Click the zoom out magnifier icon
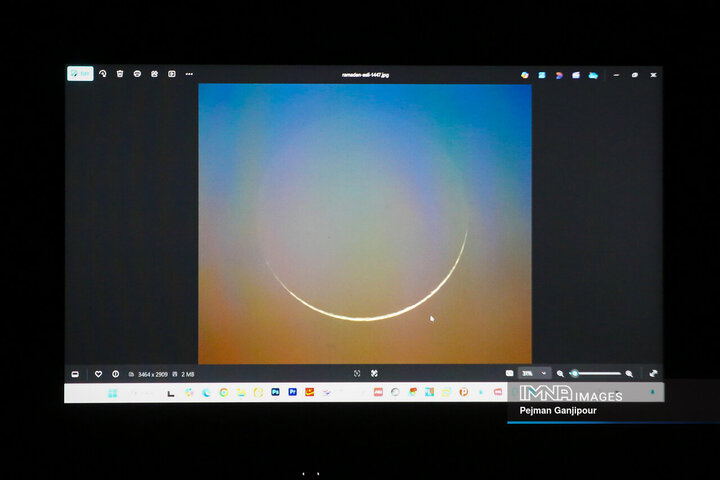Viewport: 720px width, 480px height. 560,374
